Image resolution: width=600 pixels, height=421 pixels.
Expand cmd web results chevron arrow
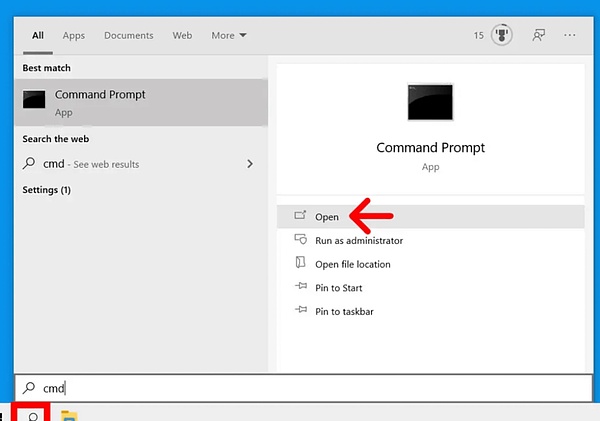point(249,164)
